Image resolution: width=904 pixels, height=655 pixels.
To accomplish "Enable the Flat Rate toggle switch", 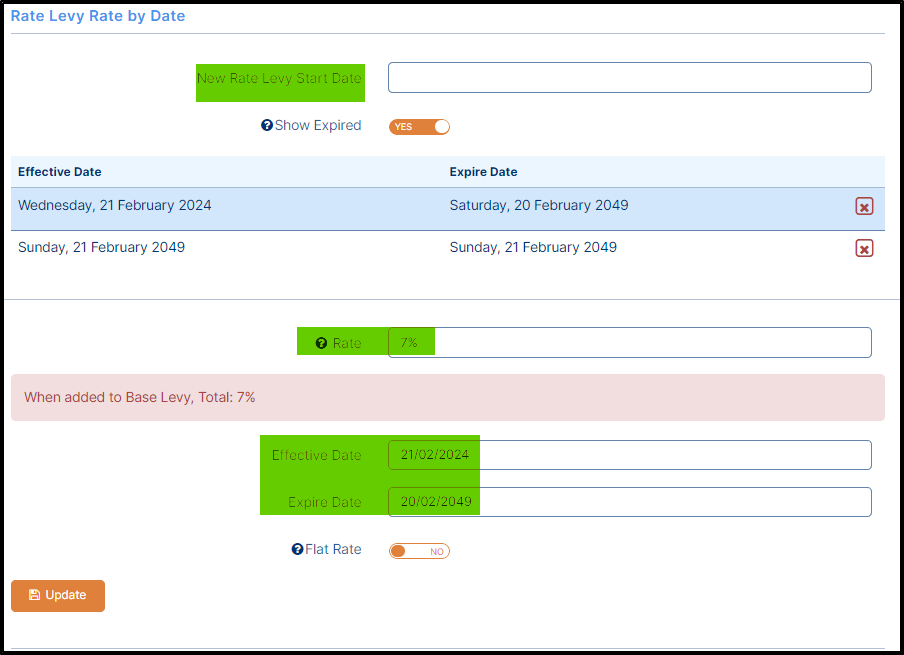I will 419,551.
